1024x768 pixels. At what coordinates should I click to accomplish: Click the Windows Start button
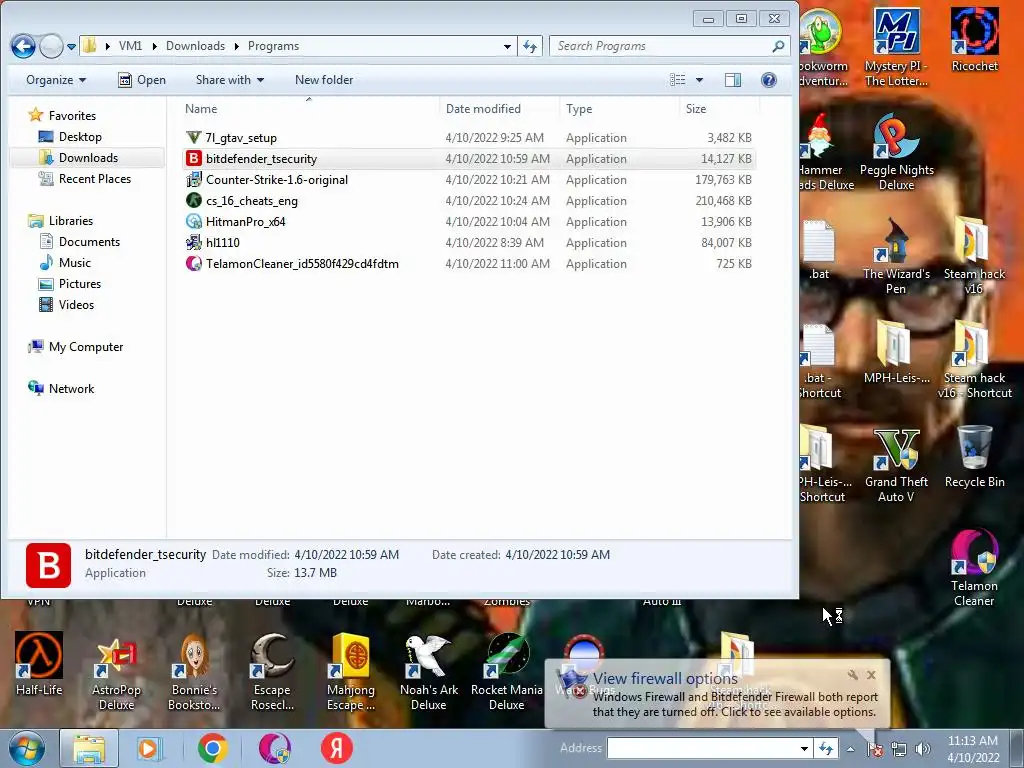pyautogui.click(x=26, y=748)
